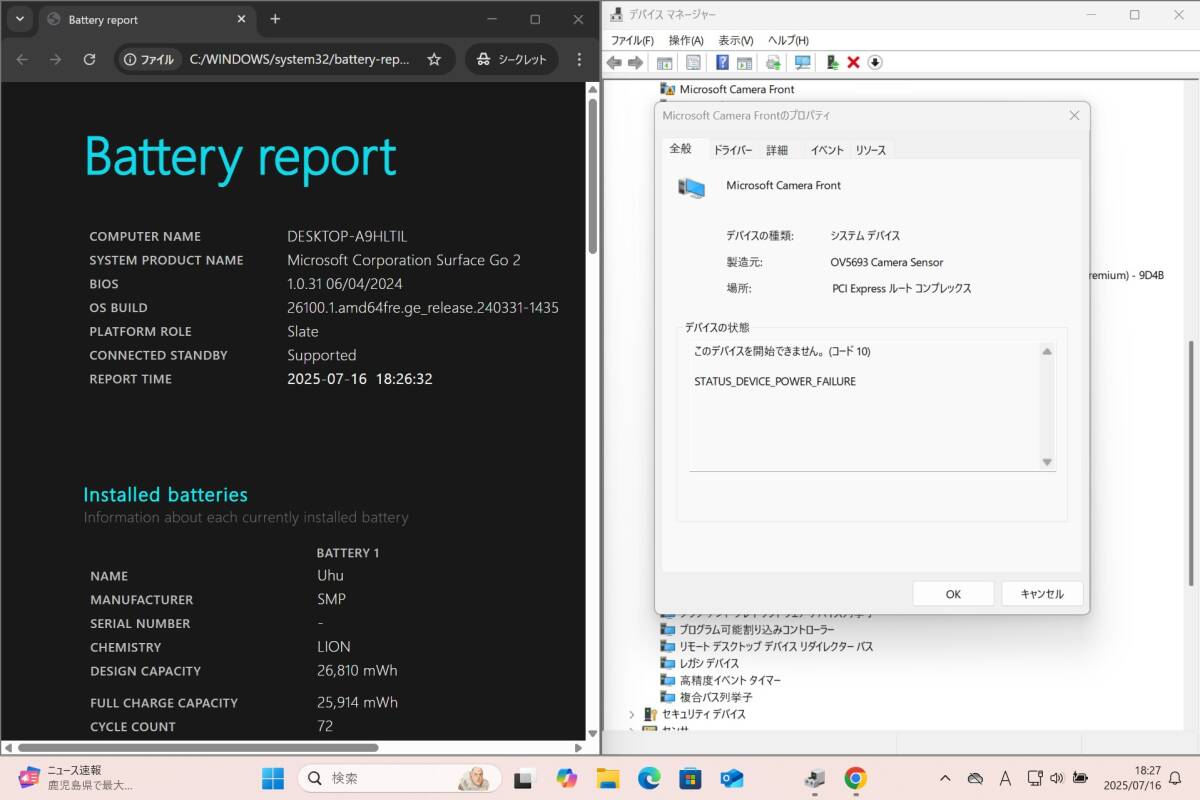Select the 全般 tab in the properties dialog

click(x=680, y=148)
